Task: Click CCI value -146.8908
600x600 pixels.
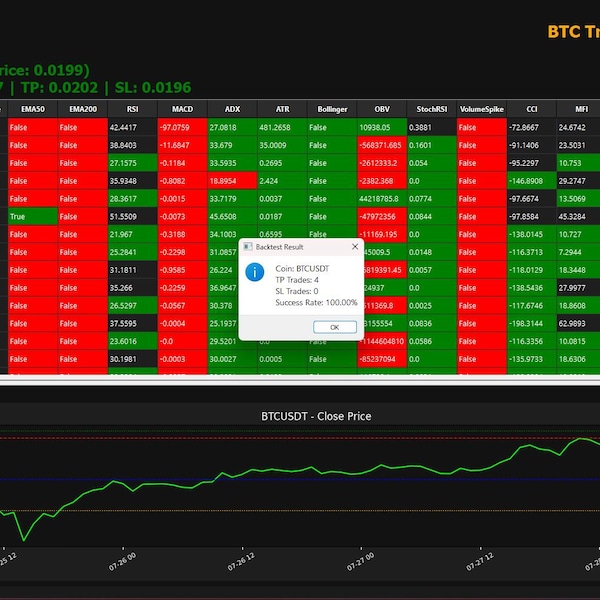Action: (x=532, y=181)
